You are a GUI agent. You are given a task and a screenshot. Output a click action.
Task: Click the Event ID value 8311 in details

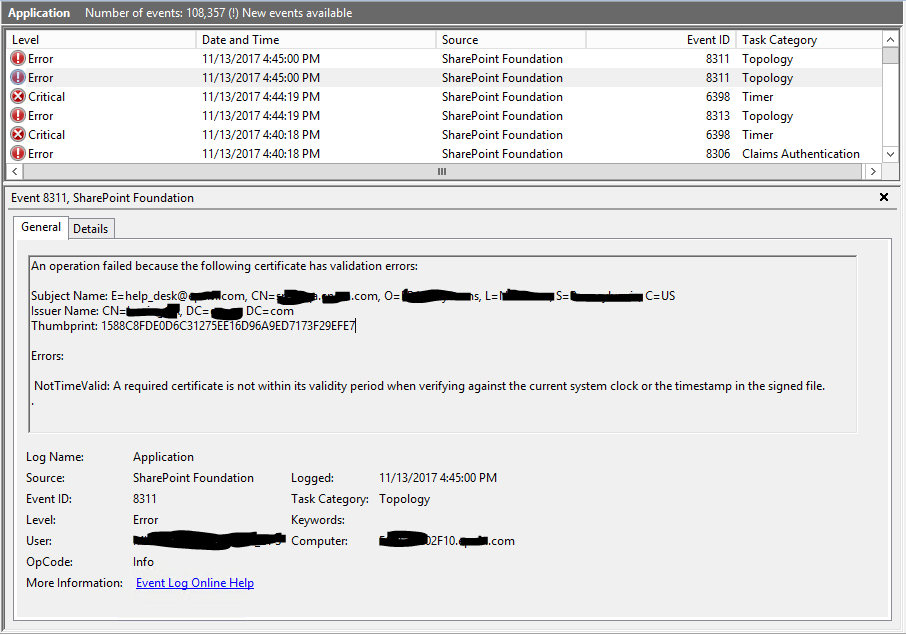pos(144,499)
